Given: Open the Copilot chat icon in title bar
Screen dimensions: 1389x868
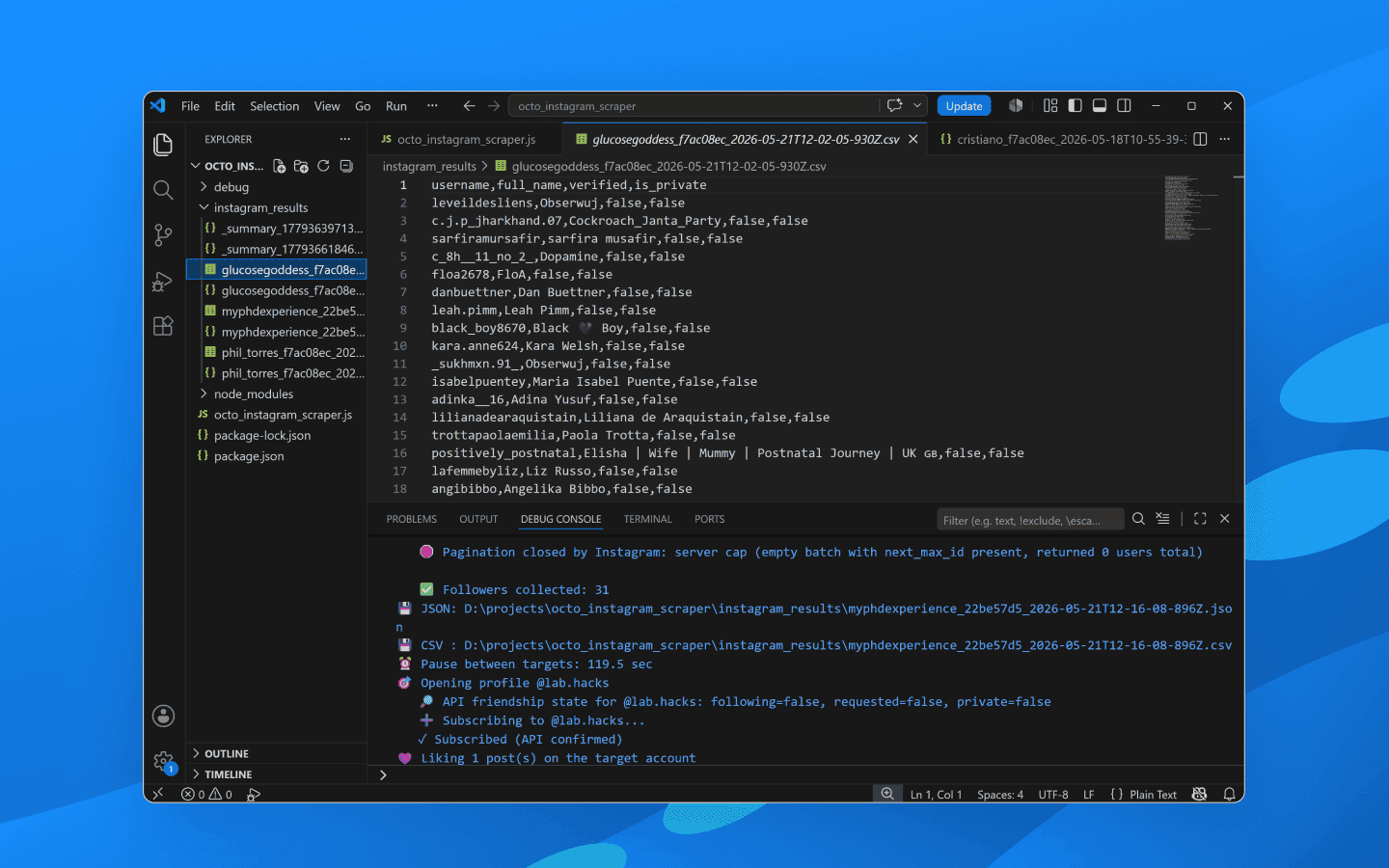Looking at the screenshot, I should pyautogui.click(x=894, y=106).
